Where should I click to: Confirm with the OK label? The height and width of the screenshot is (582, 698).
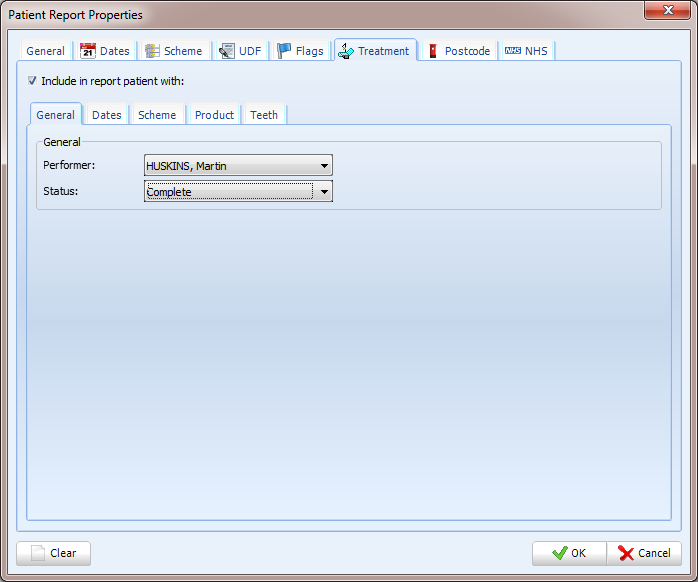(x=578, y=553)
